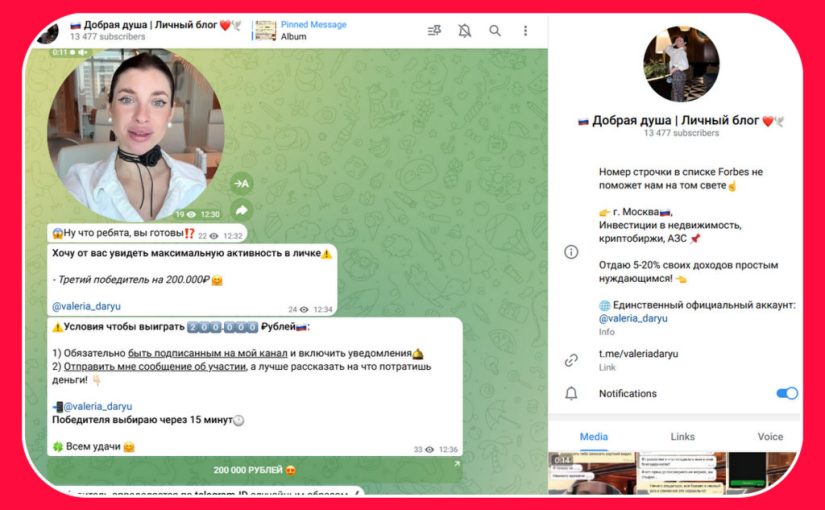
Task: Open the pinned messages list icon
Action: point(434,31)
